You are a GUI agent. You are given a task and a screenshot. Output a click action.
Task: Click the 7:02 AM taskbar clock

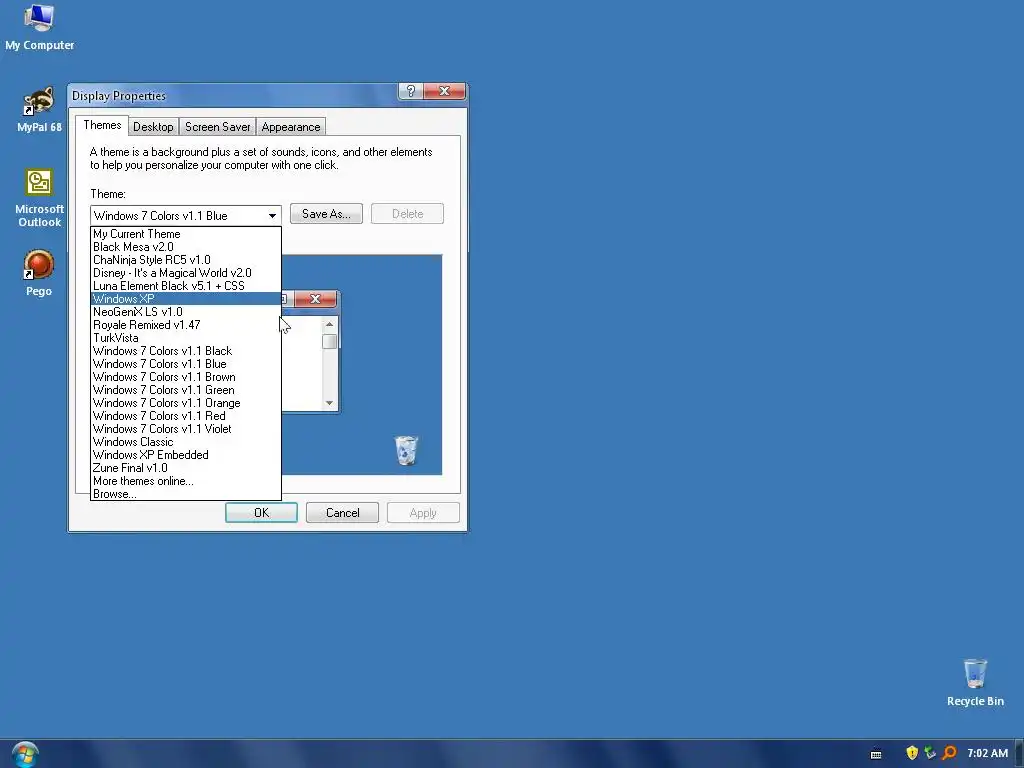click(x=987, y=753)
